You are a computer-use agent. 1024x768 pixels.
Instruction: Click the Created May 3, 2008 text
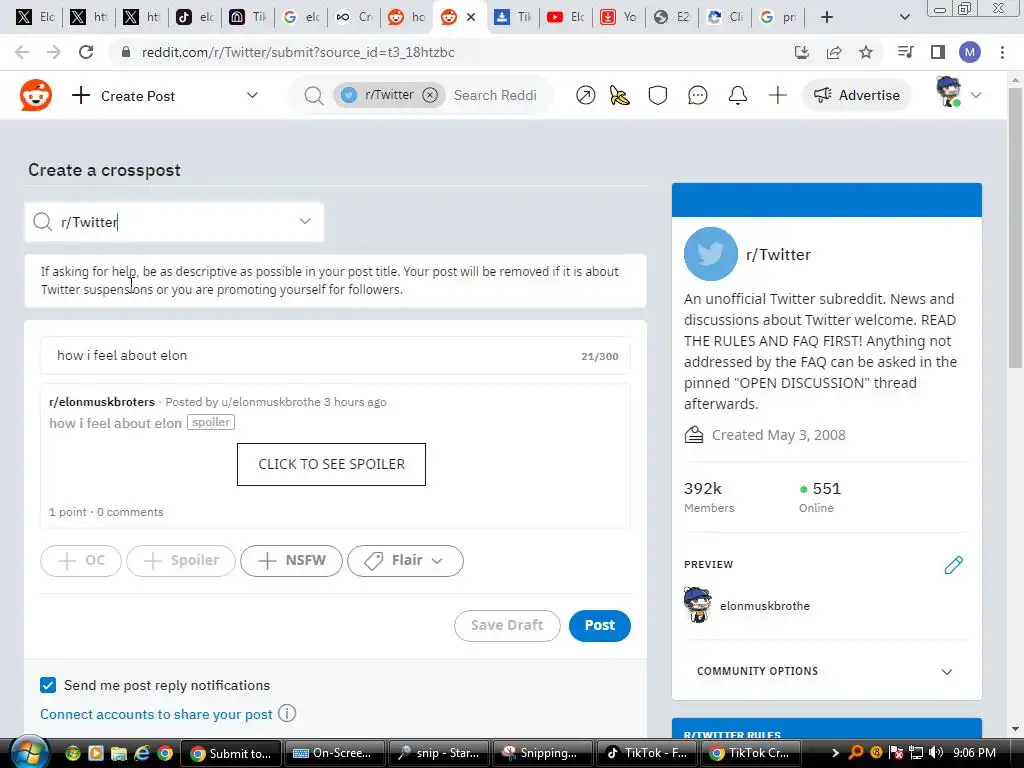(x=778, y=435)
